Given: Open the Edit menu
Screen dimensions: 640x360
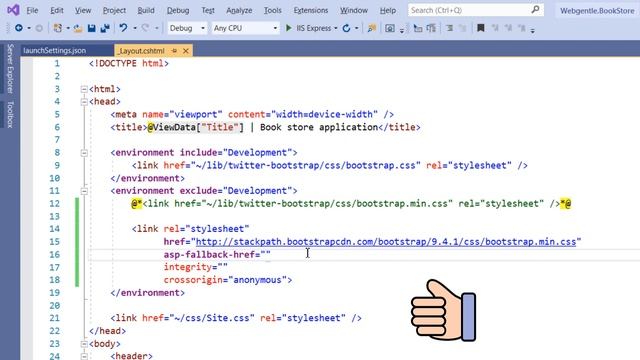Looking at the screenshot, I should click(57, 10).
